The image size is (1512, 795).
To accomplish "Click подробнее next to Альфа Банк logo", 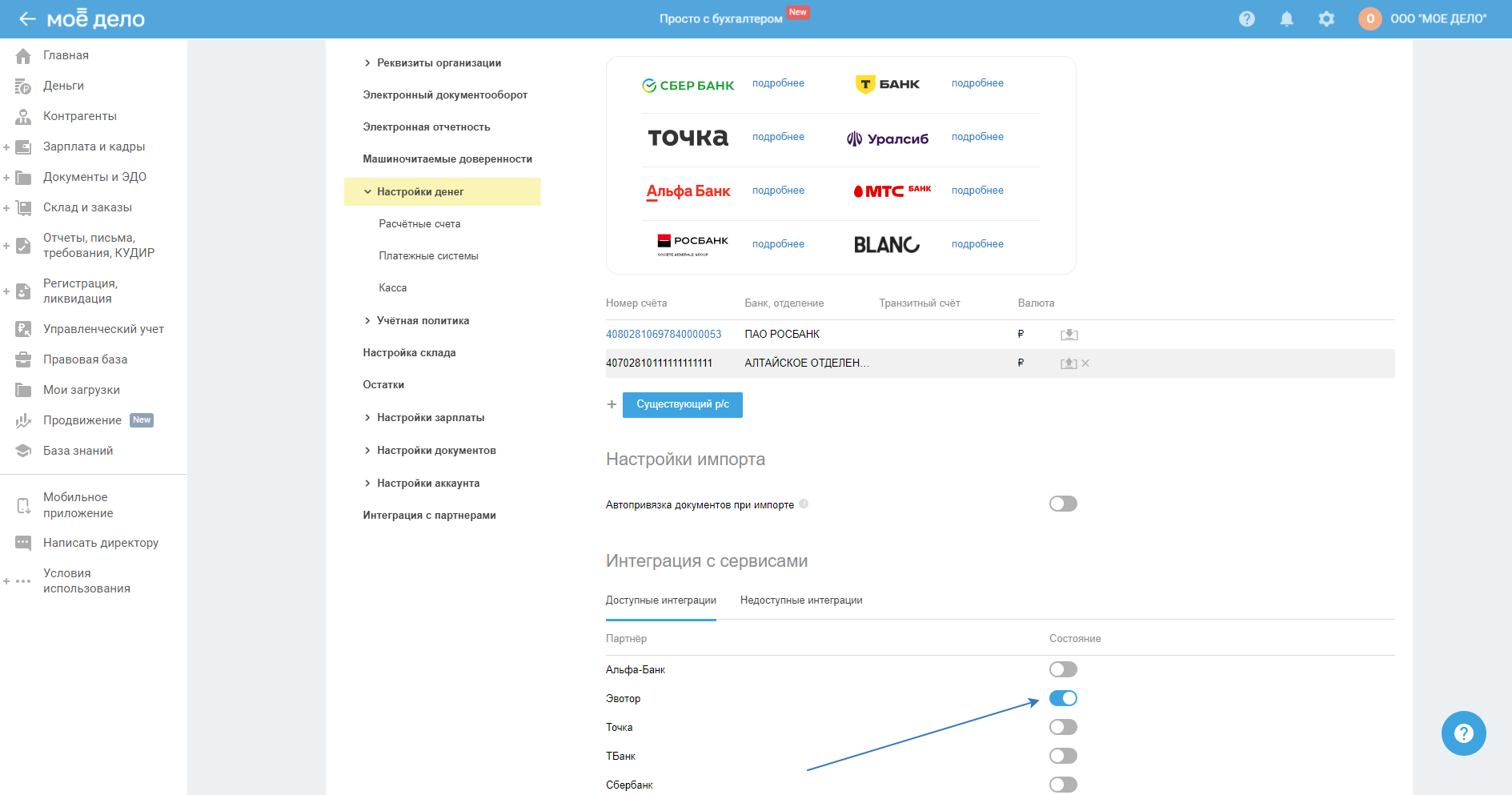I will [x=778, y=191].
